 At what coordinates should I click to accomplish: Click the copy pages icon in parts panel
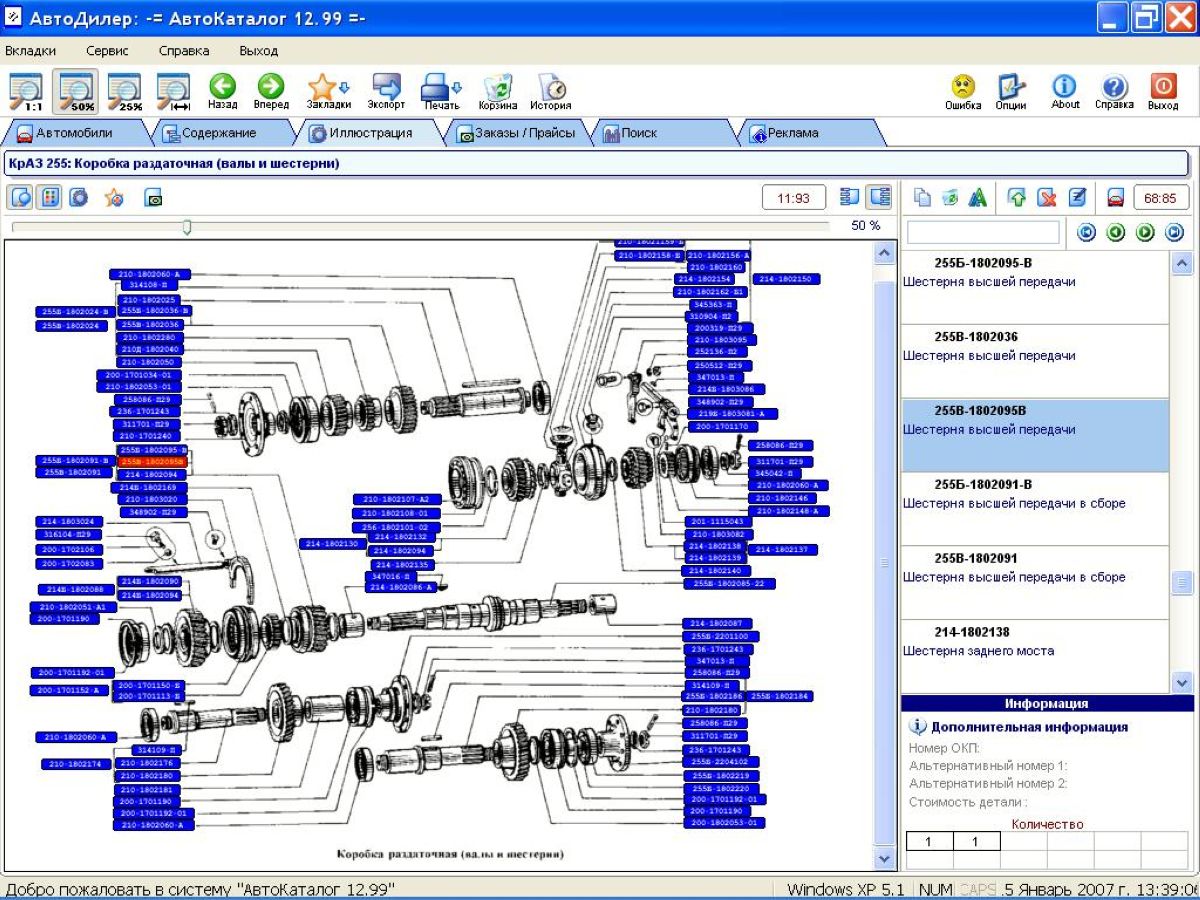pos(922,198)
